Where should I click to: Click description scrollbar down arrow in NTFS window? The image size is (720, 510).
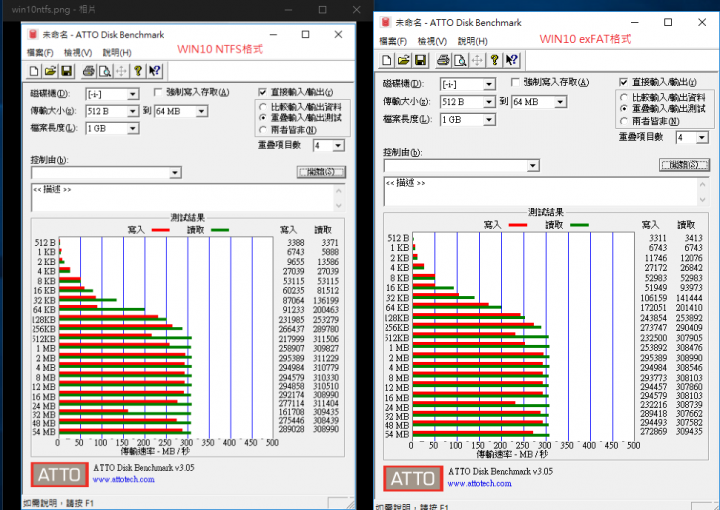tap(339, 206)
